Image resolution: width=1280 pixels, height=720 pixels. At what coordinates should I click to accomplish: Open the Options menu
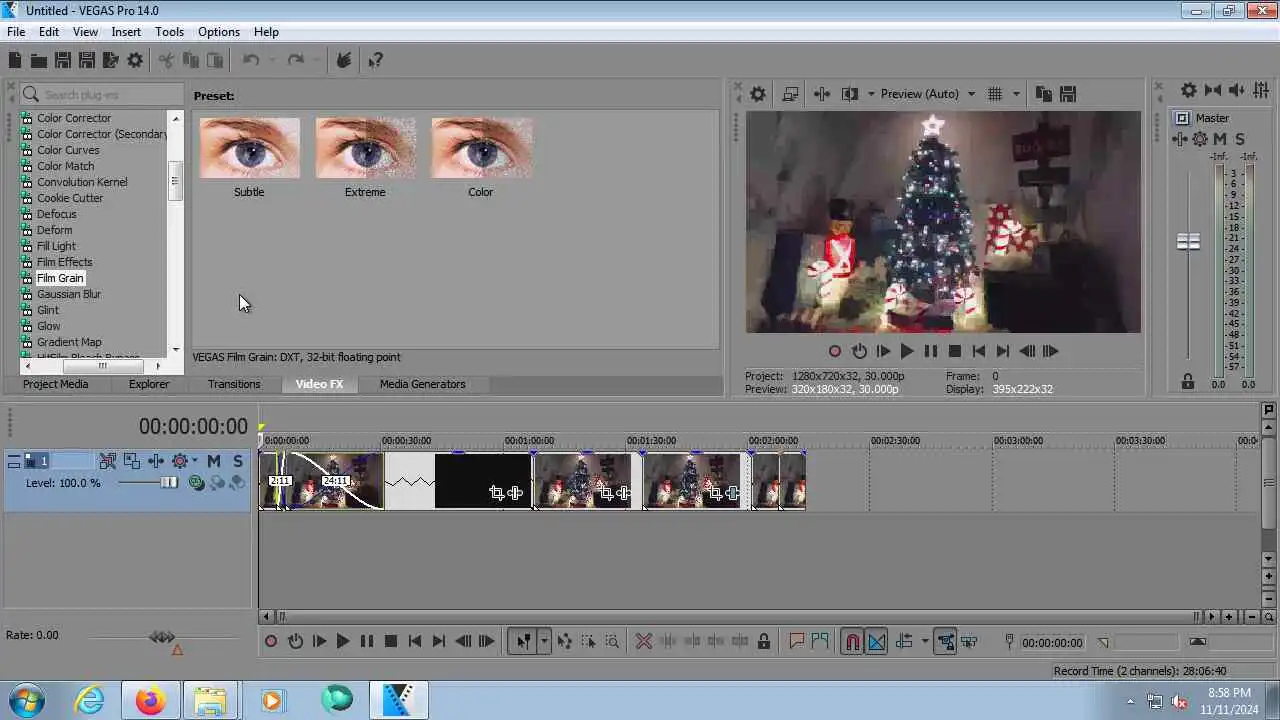(218, 32)
